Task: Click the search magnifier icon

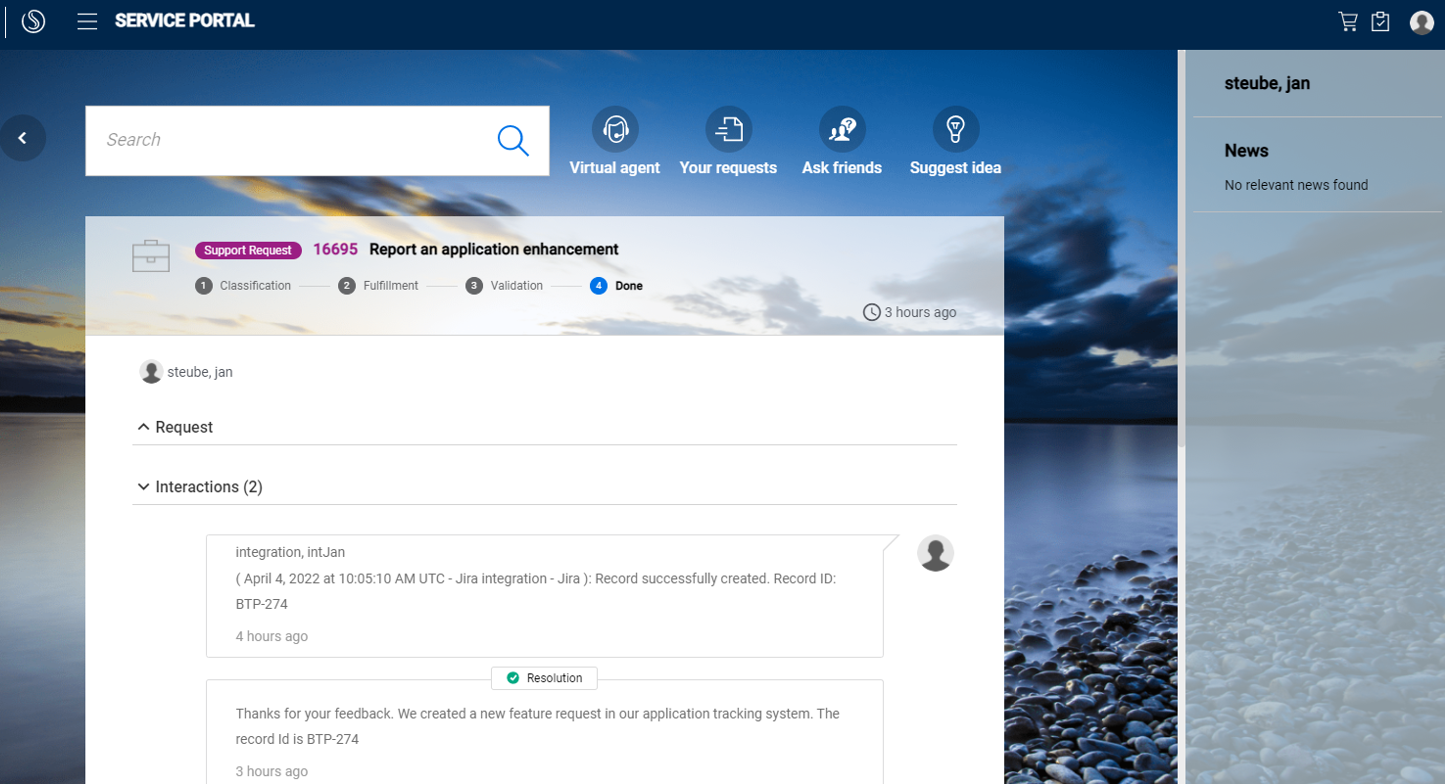Action: (x=513, y=140)
